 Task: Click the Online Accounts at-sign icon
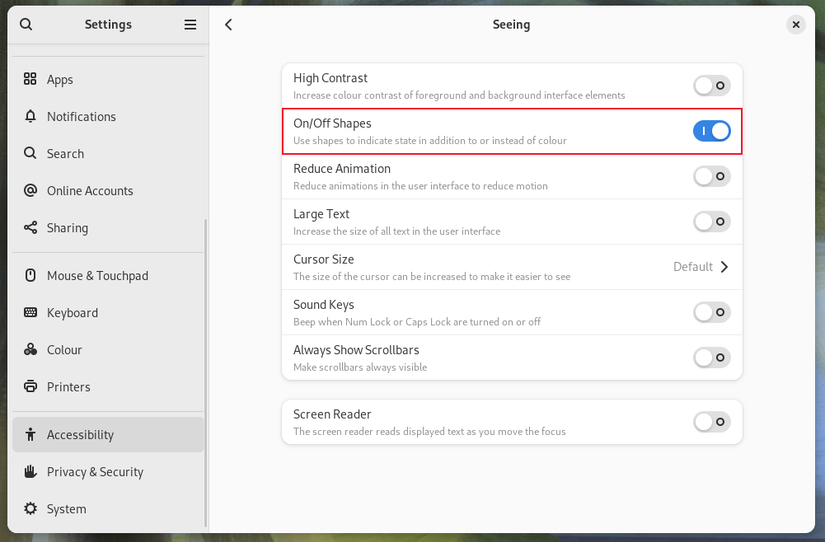tap(31, 190)
